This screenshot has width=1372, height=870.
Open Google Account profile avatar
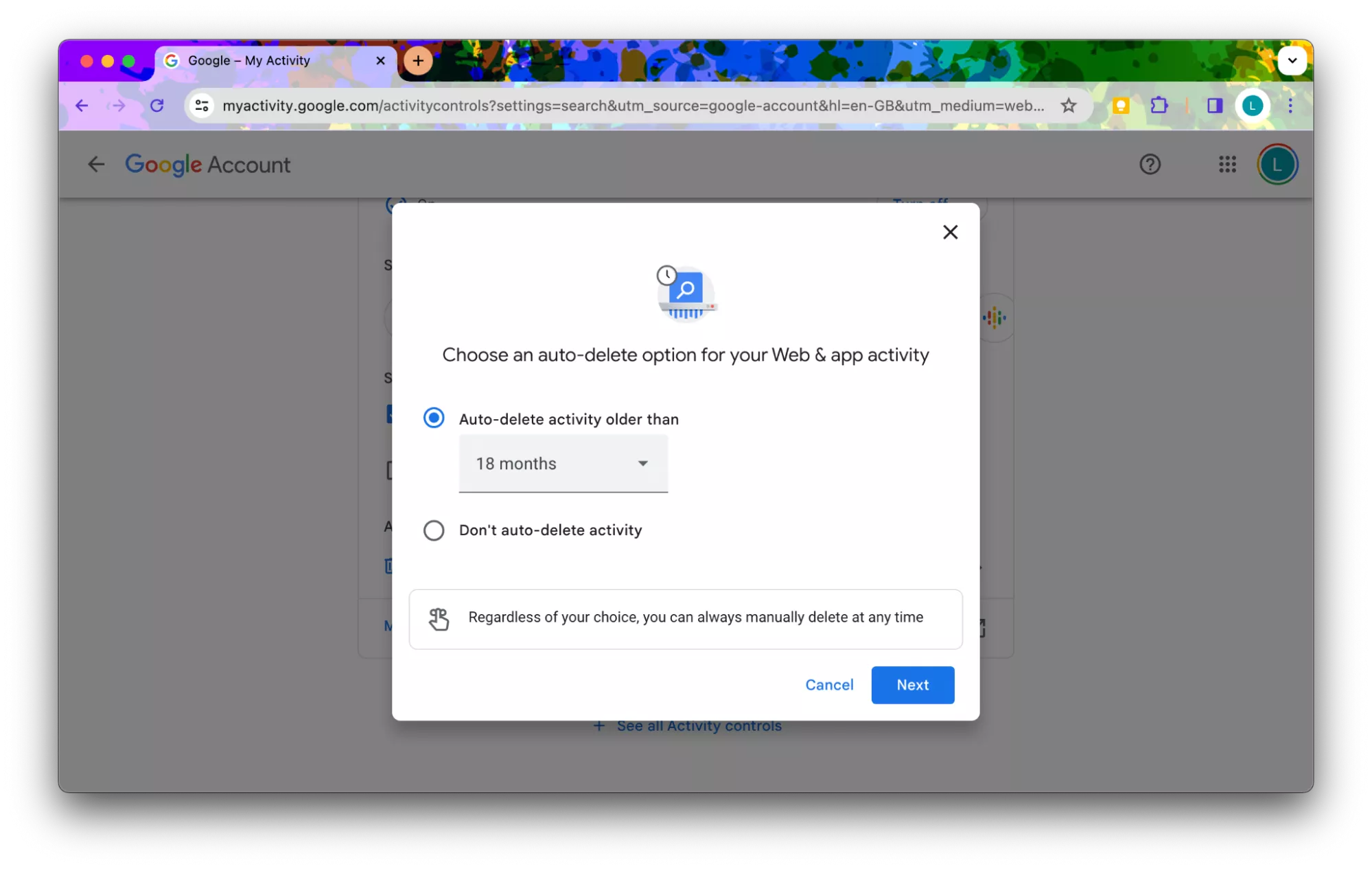[x=1277, y=165]
